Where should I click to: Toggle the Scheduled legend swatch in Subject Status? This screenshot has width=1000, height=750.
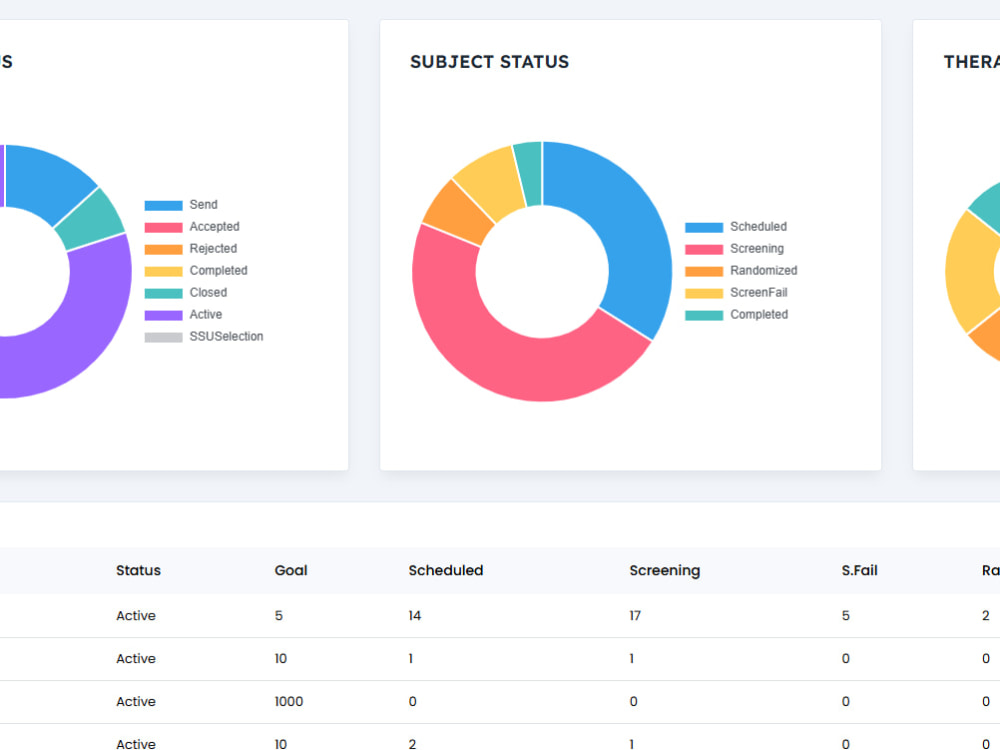click(704, 227)
